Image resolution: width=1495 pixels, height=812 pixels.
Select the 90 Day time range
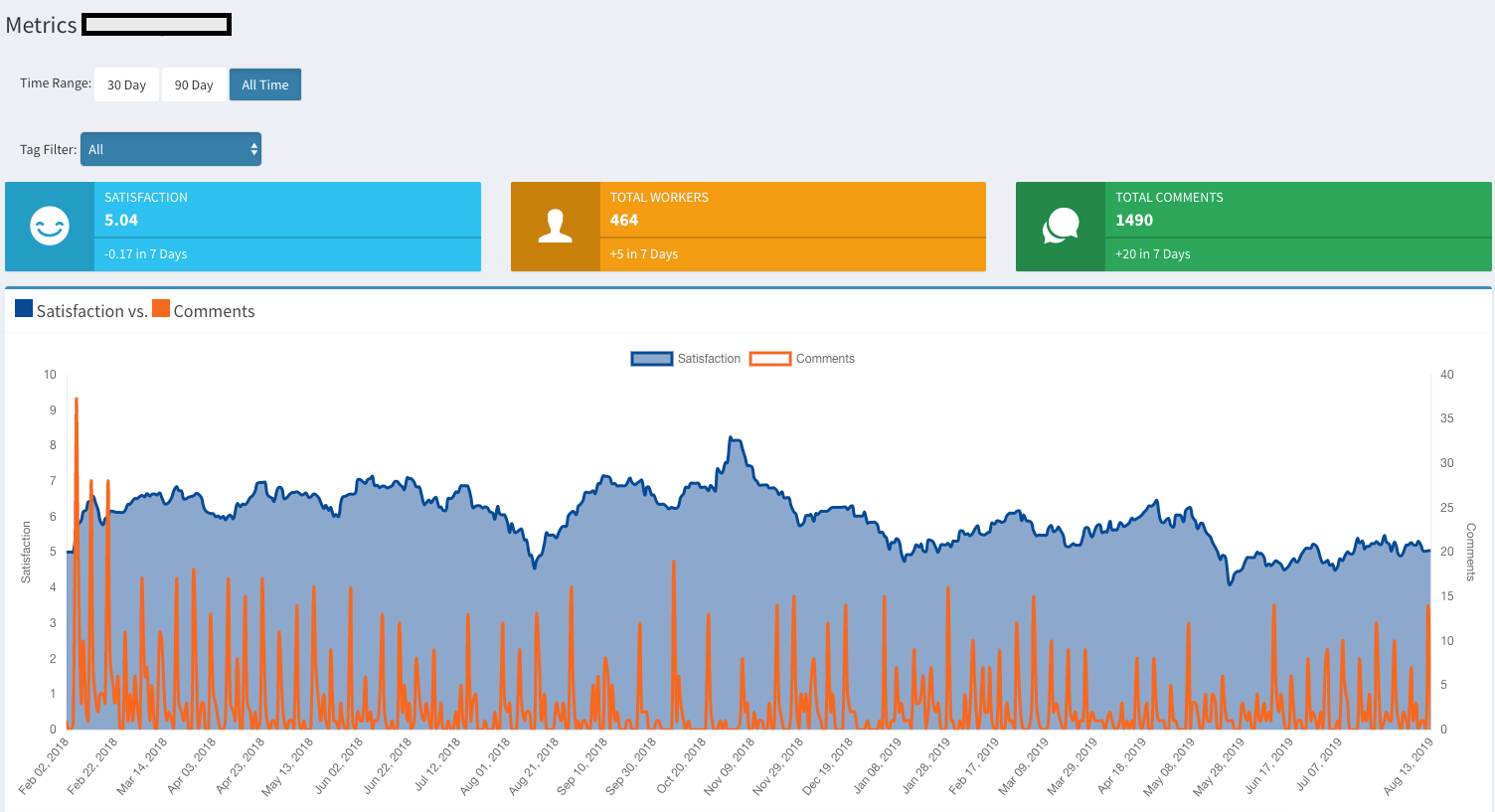point(194,84)
